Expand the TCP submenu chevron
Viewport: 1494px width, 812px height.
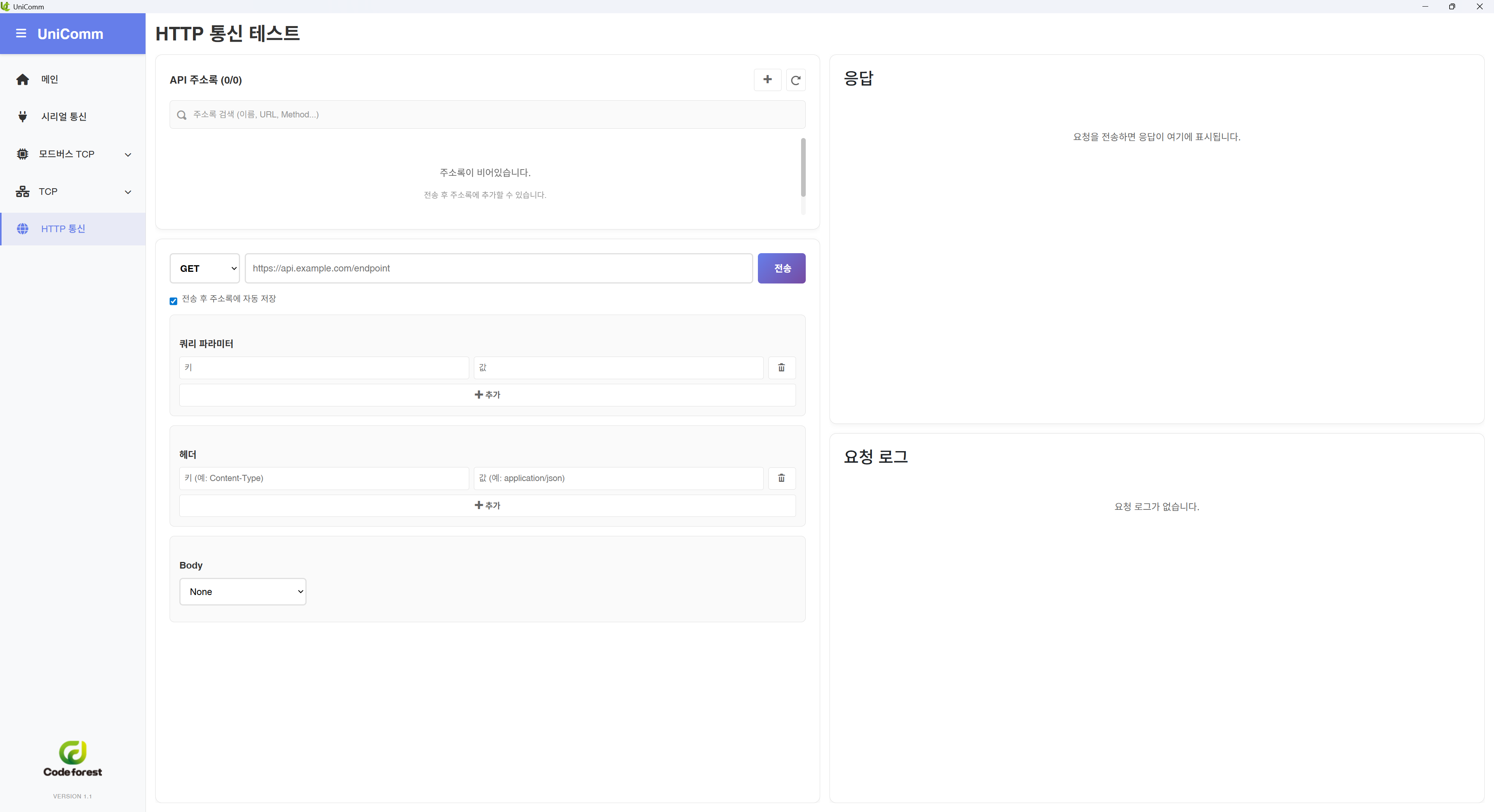(128, 192)
